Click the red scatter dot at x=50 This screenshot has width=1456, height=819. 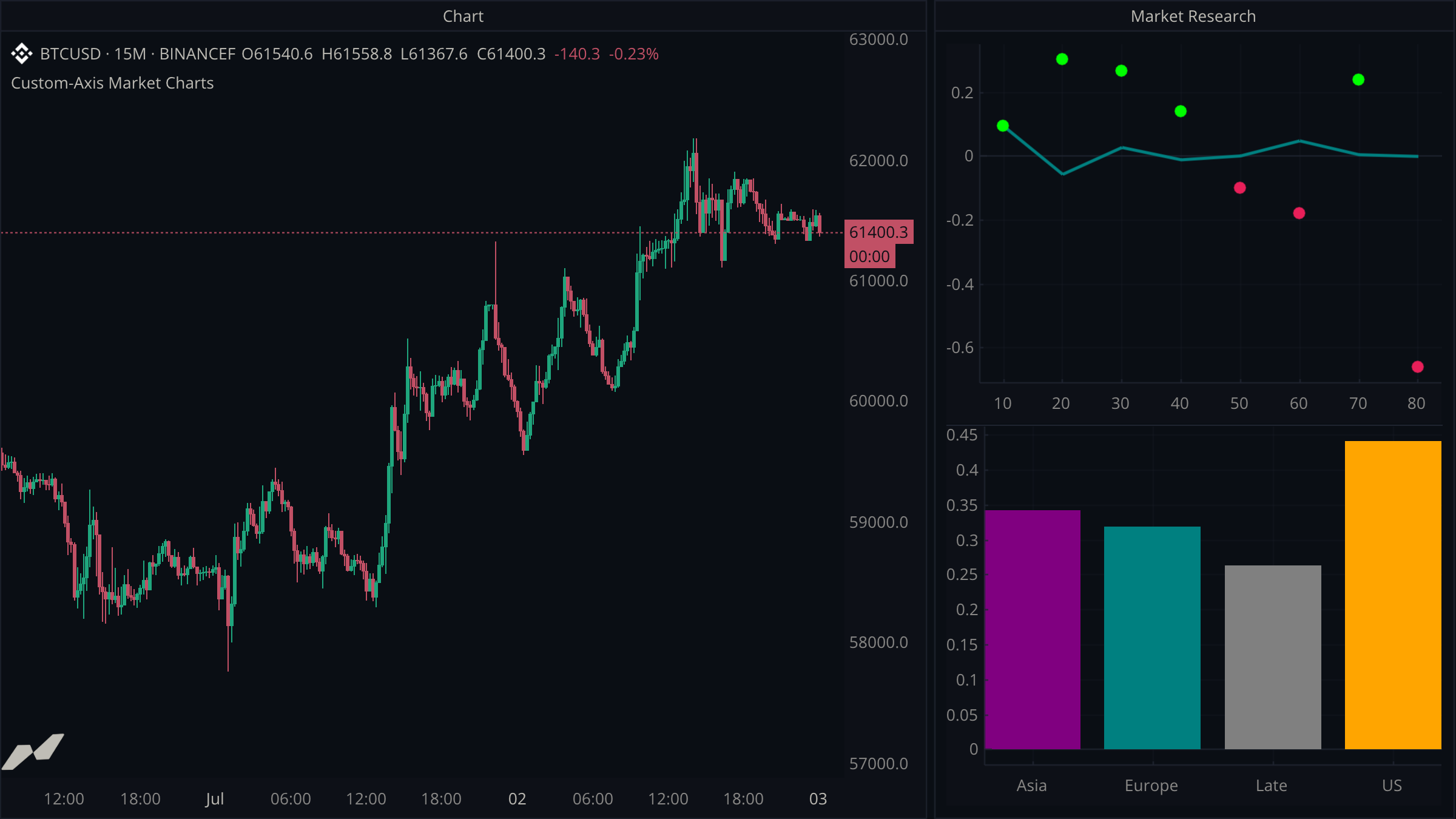coord(1240,187)
